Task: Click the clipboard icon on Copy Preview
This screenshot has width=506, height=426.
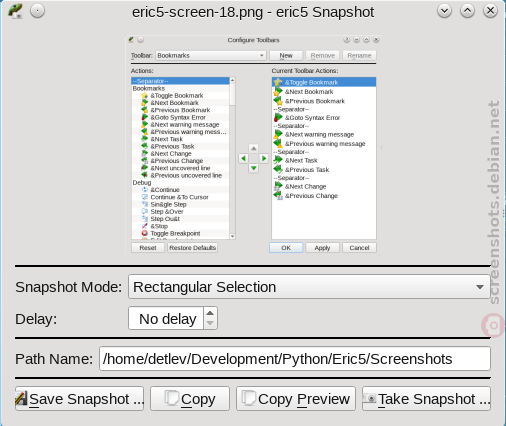Action: point(248,398)
